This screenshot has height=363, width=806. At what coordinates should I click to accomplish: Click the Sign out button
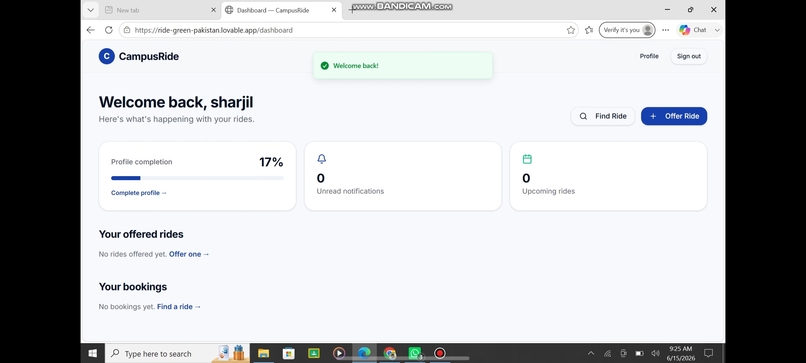pos(688,56)
